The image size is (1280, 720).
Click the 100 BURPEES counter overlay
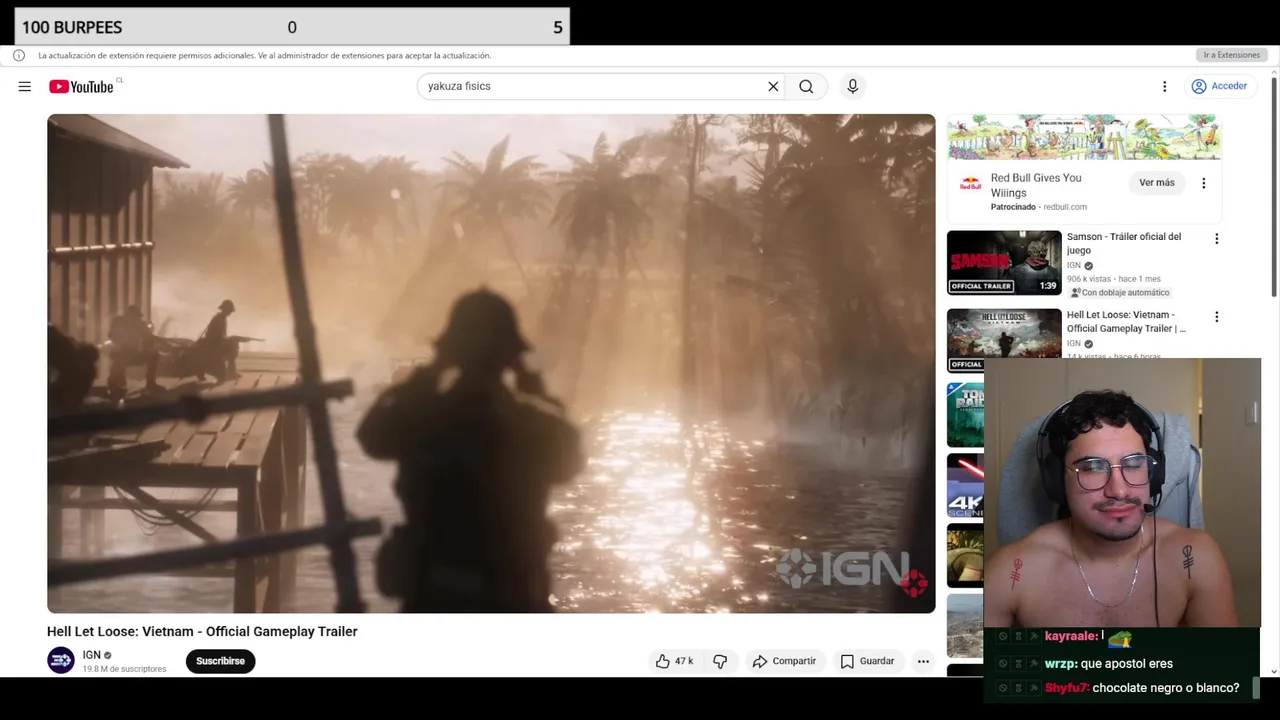click(x=292, y=27)
